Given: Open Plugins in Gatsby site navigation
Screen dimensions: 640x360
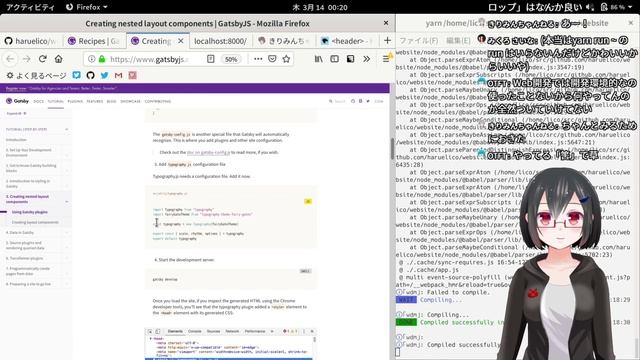Looking at the screenshot, I should (75, 101).
